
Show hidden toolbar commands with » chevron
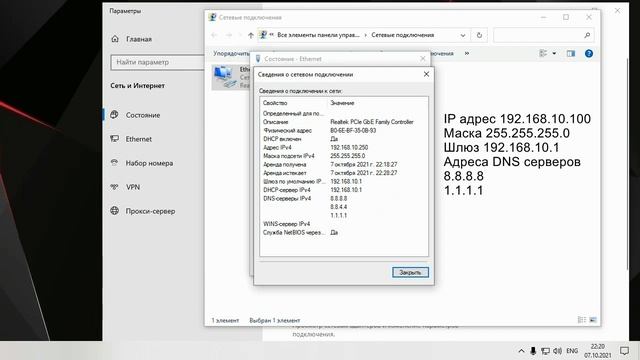[467, 53]
